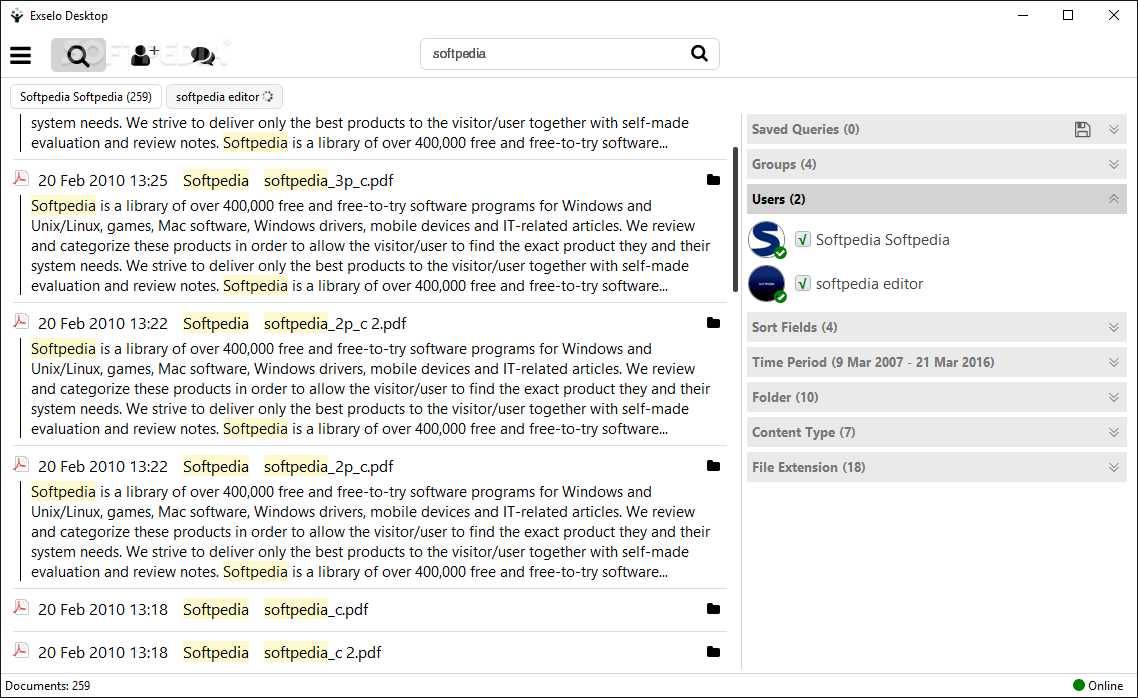Minimize the Exselo Desktop window
This screenshot has width=1138, height=698.
click(x=1023, y=15)
